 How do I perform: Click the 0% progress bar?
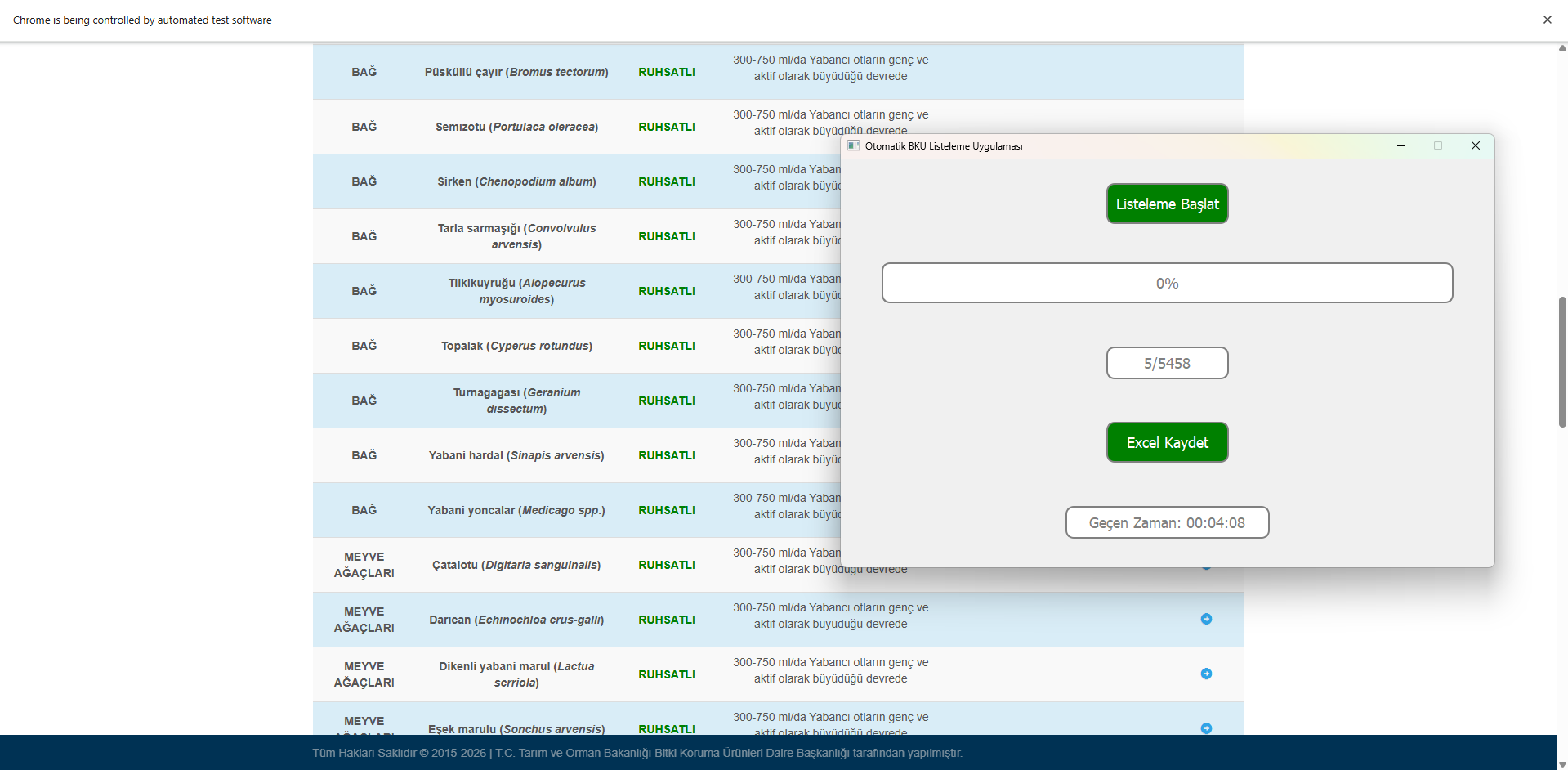1167,283
